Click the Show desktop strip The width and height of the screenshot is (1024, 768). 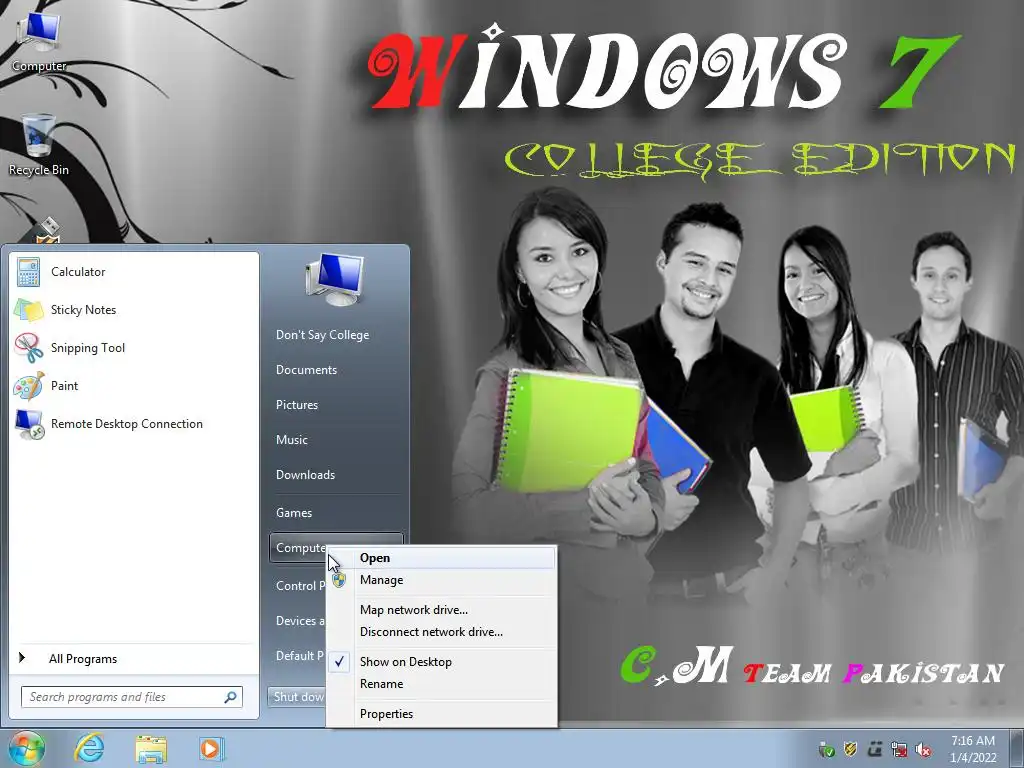point(1017,749)
